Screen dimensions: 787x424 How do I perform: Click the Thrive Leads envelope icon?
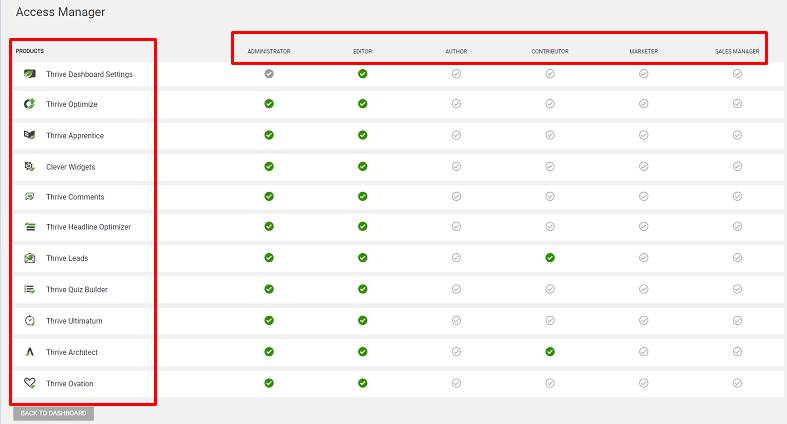[x=30, y=258]
